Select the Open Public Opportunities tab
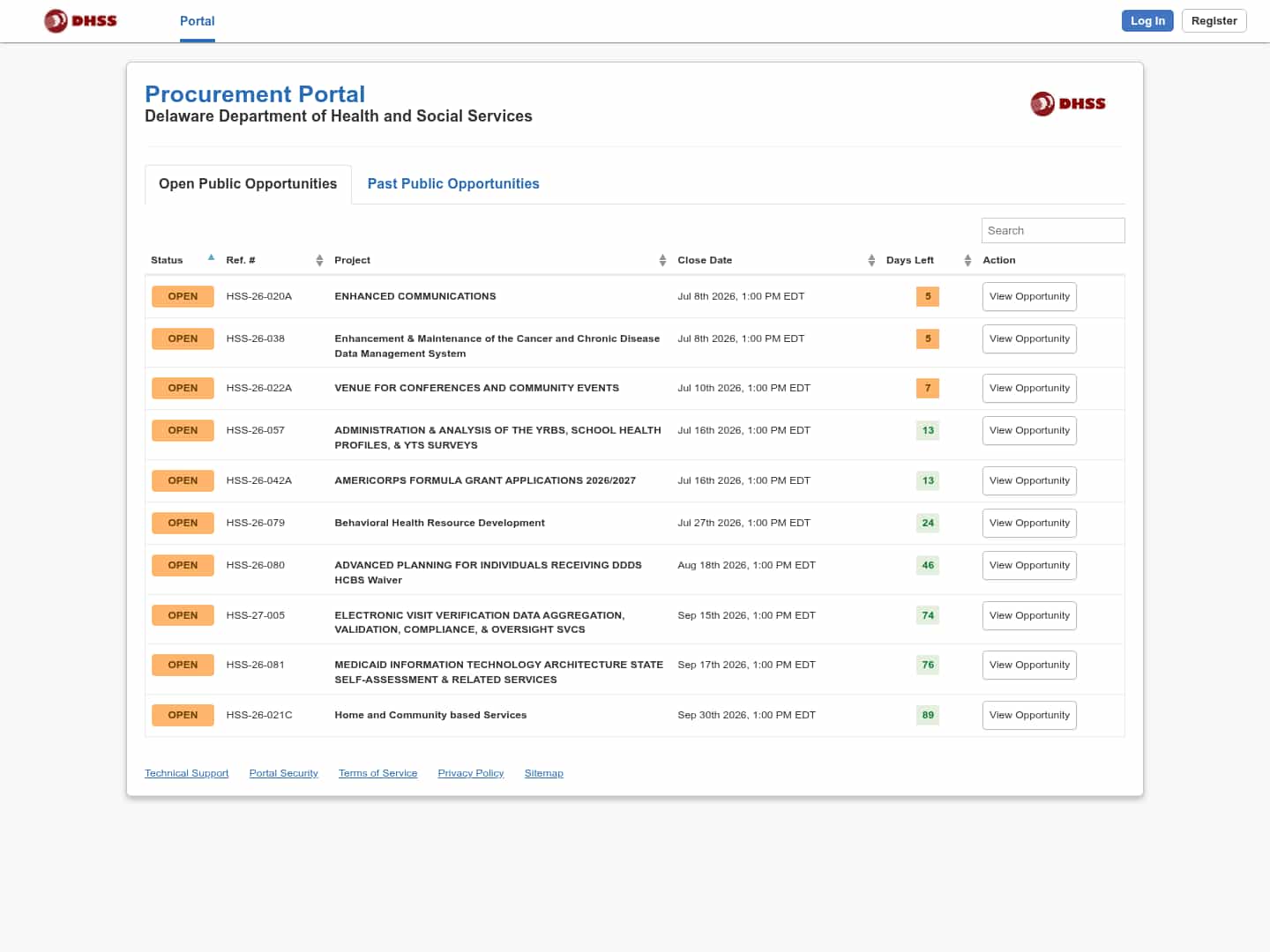 [248, 184]
